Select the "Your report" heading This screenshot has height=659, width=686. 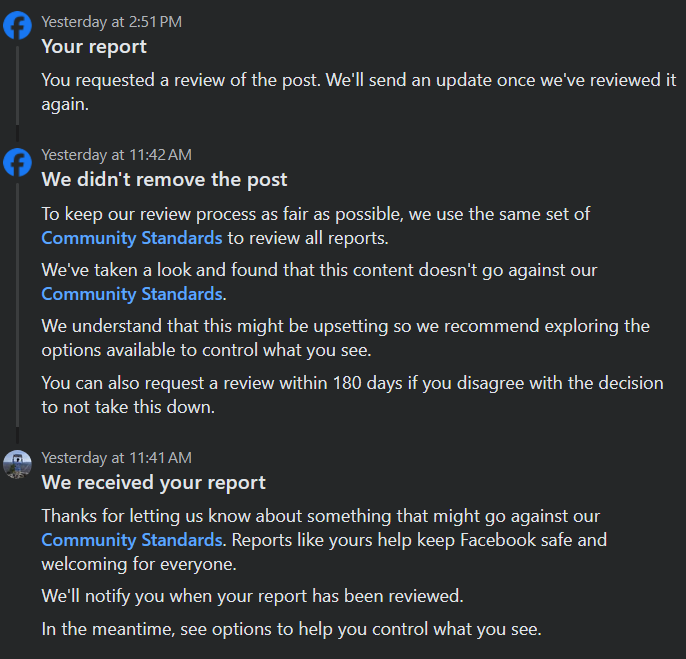pyautogui.click(x=94, y=47)
